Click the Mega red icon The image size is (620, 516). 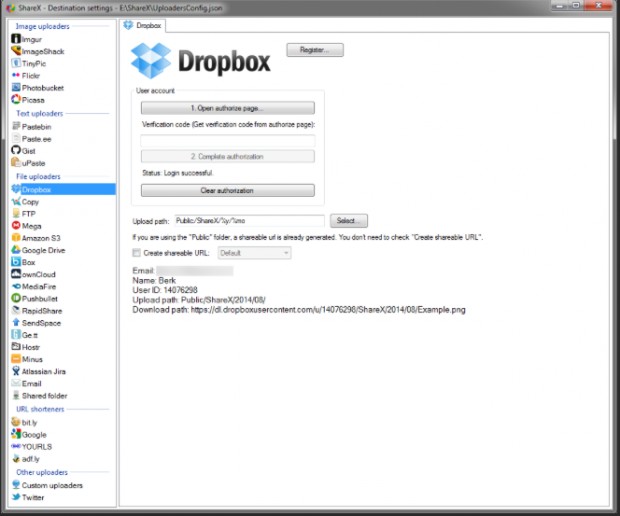tap(16, 225)
